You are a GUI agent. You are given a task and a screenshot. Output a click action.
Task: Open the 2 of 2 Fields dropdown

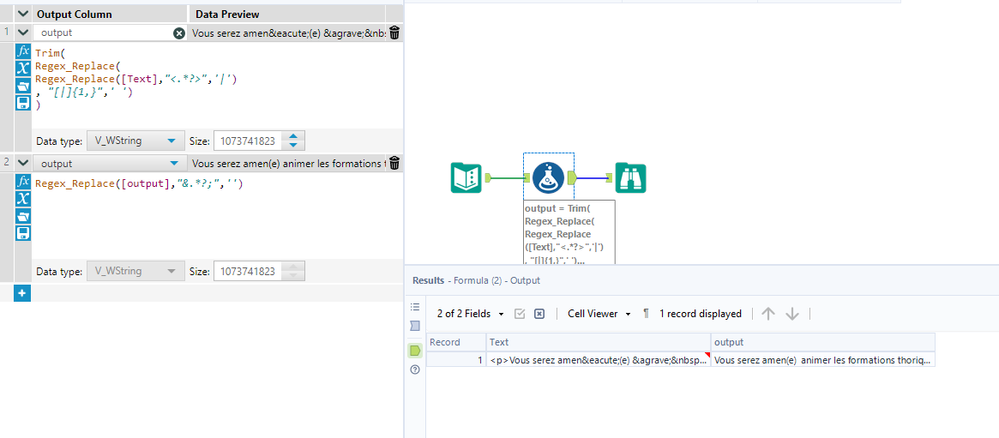pyautogui.click(x=470, y=314)
